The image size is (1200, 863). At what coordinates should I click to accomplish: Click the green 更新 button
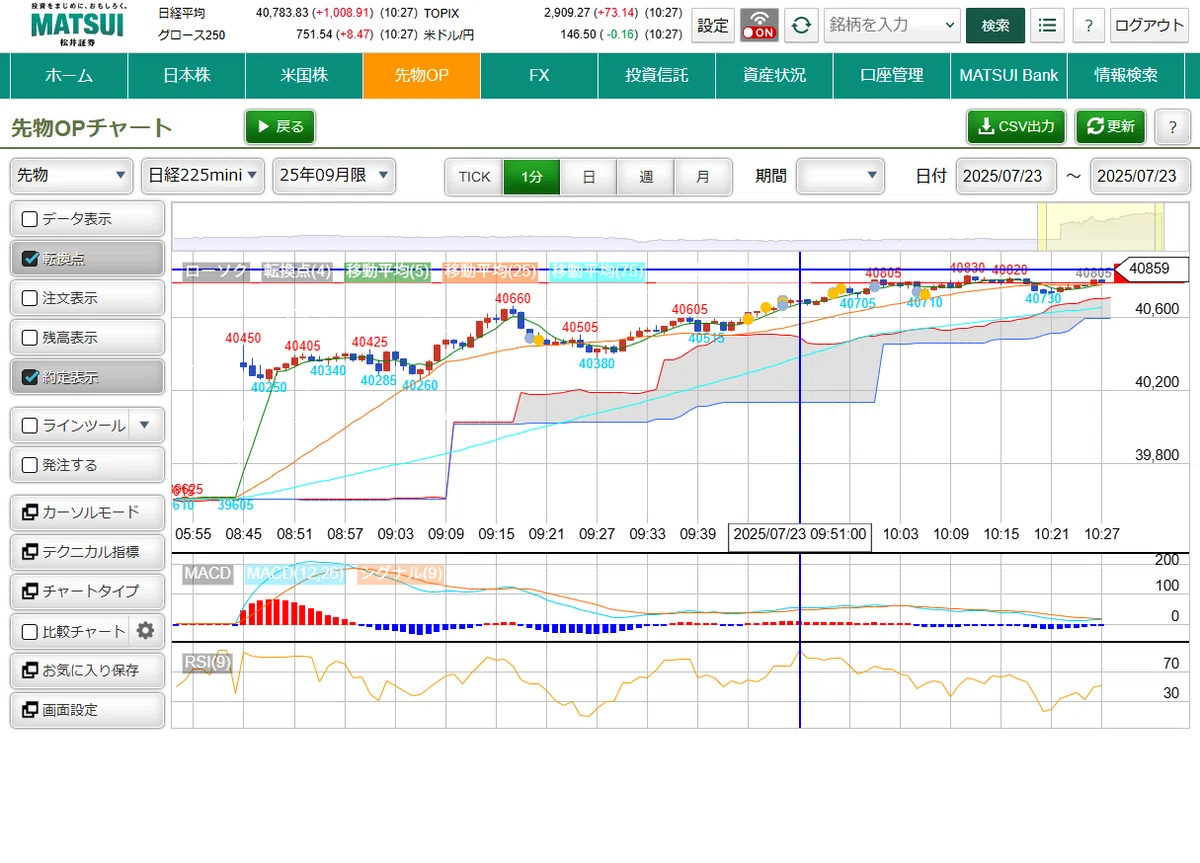pos(1110,127)
